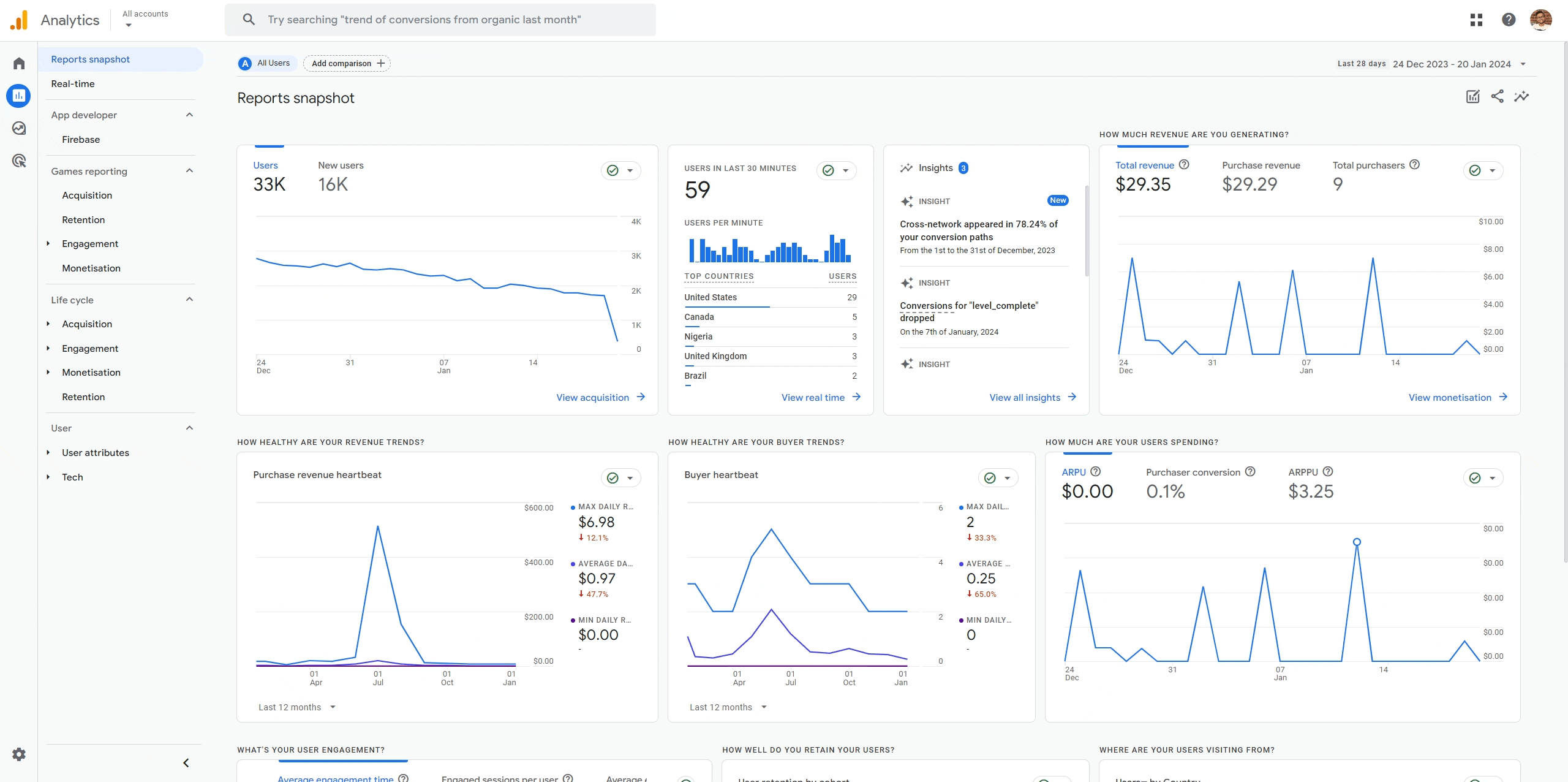Image resolution: width=1568 pixels, height=782 pixels.
Task: Select Real-time in the navigation
Action: [x=73, y=84]
